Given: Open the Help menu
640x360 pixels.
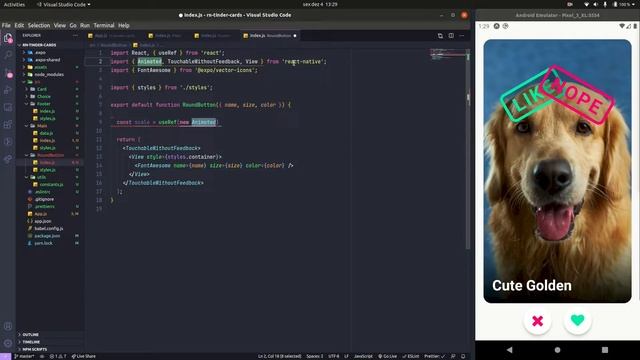Looking at the screenshot, I should (124, 25).
